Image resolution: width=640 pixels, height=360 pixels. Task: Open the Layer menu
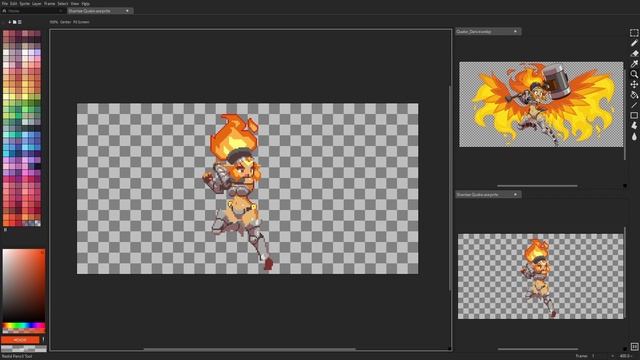(37, 4)
